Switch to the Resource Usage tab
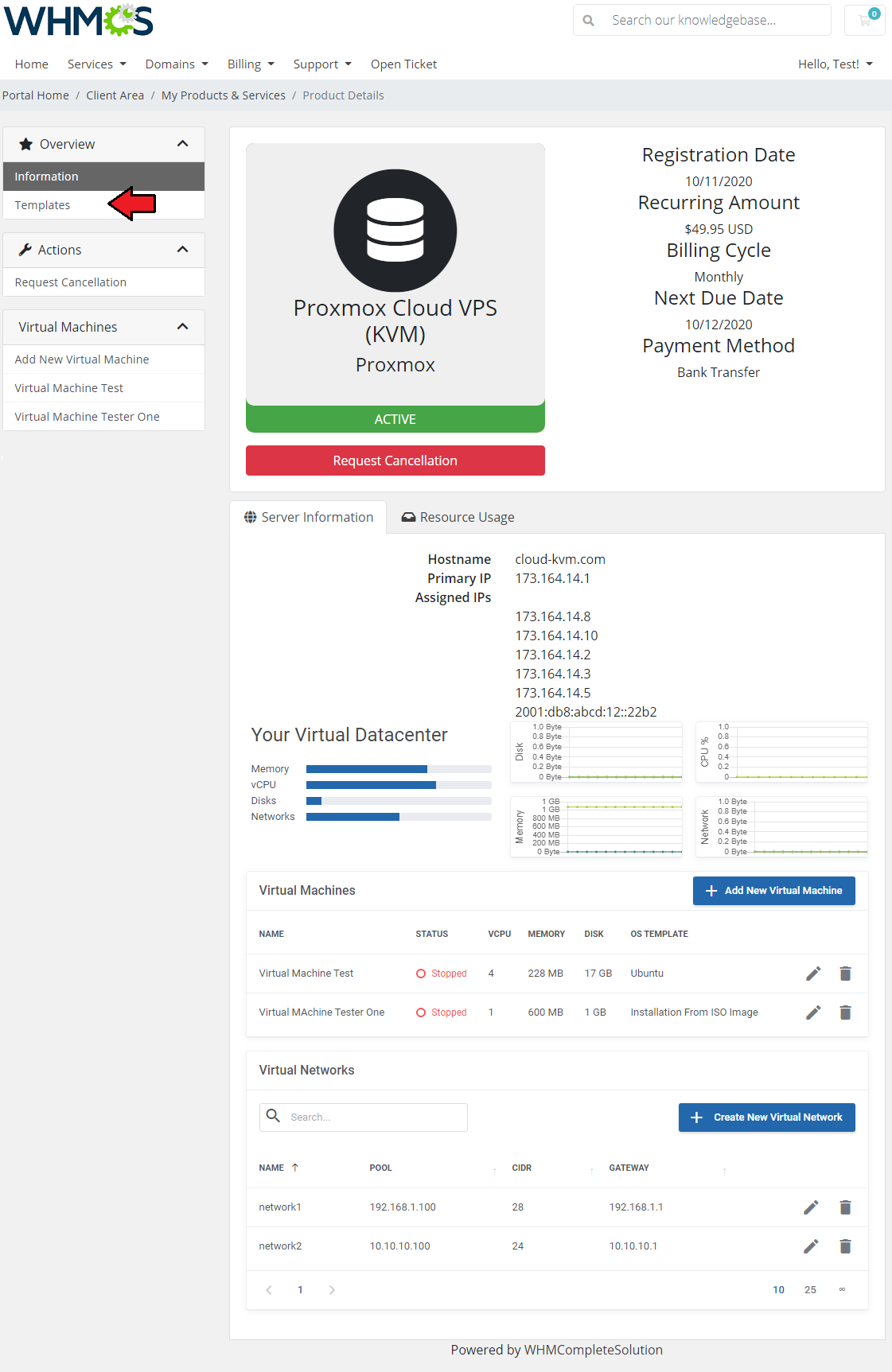The width and height of the screenshot is (892, 1372). click(458, 517)
